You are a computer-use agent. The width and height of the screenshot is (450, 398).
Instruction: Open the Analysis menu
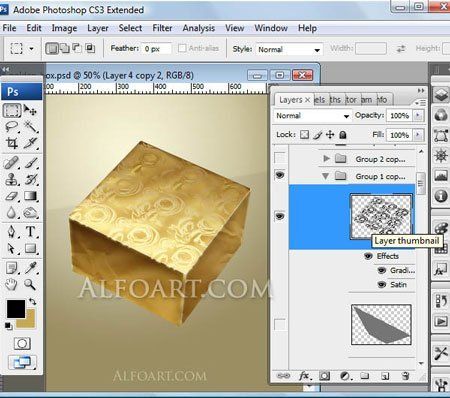[199, 28]
